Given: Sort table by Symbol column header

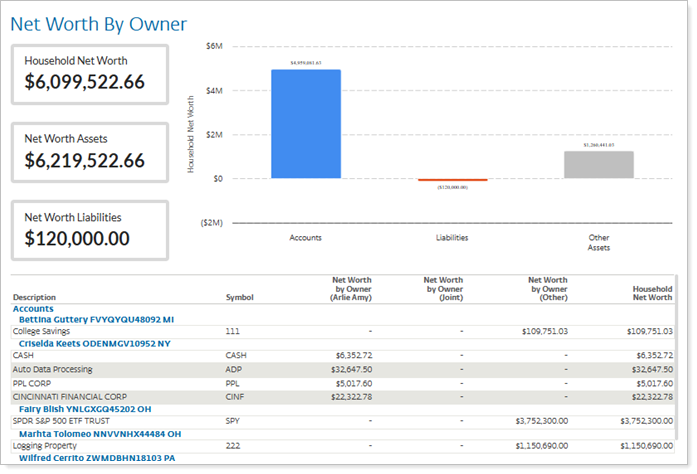Looking at the screenshot, I should [240, 297].
